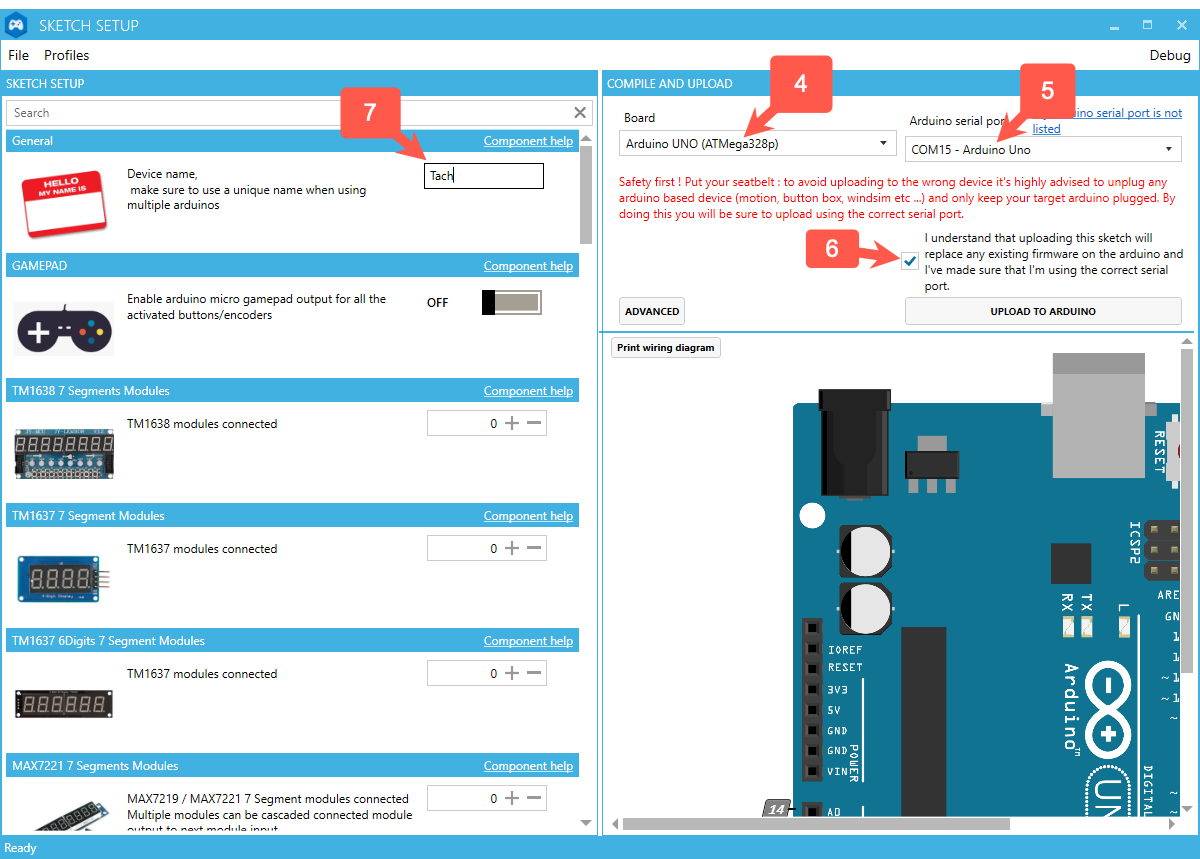Click the "TM1637 6Digits 7 Segment Modules" header

108,641
